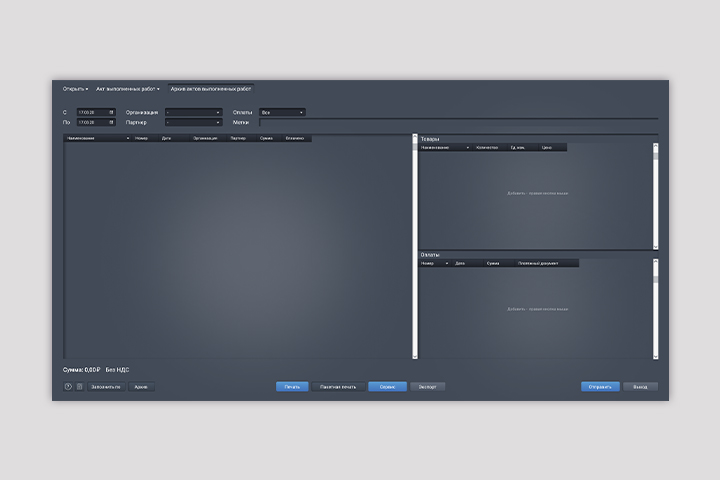Click the Оплаты scrollbar up arrow
Image resolution: width=720 pixels, height=480 pixels.
point(656,262)
